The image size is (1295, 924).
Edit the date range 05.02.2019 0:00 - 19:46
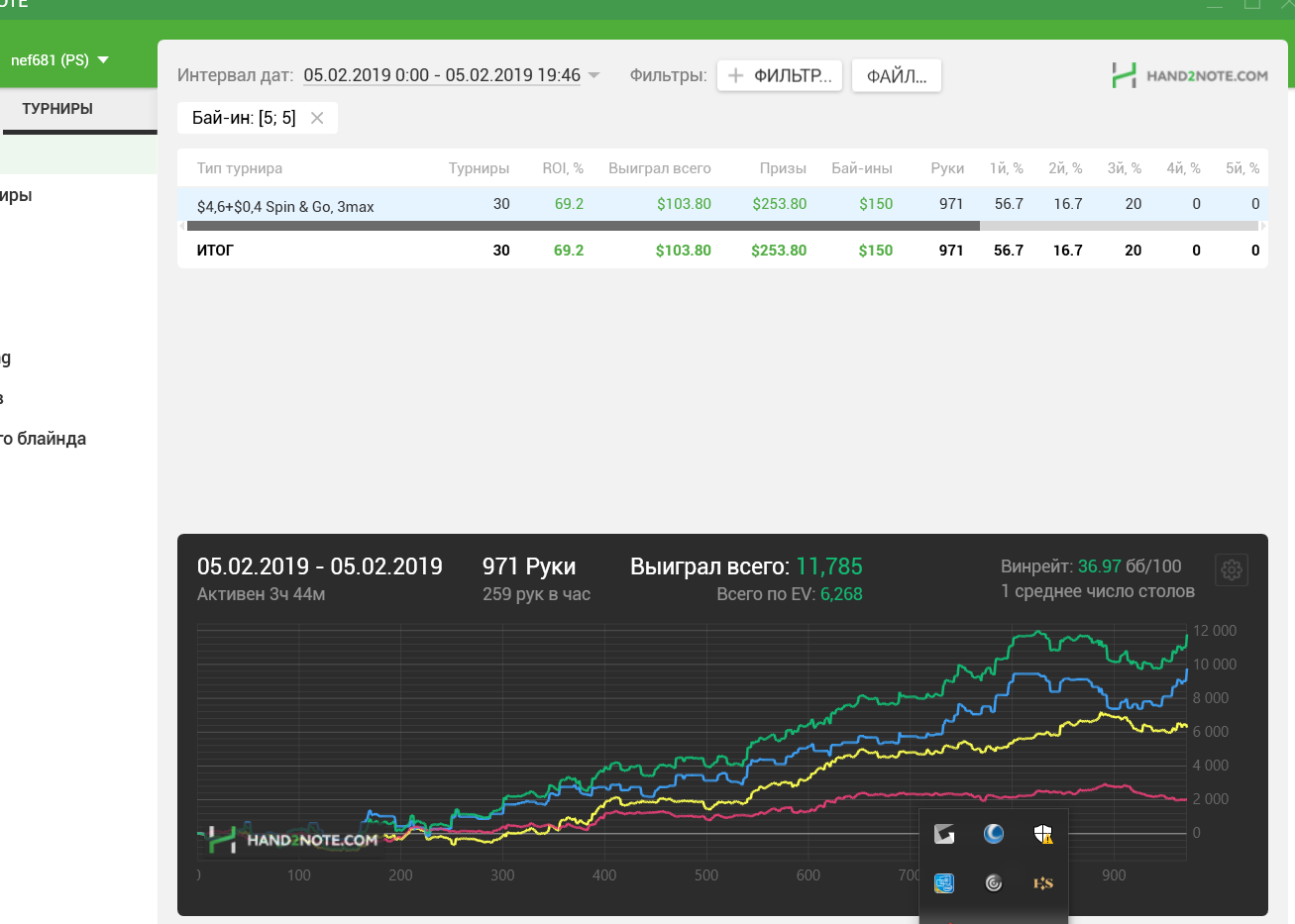point(442,75)
